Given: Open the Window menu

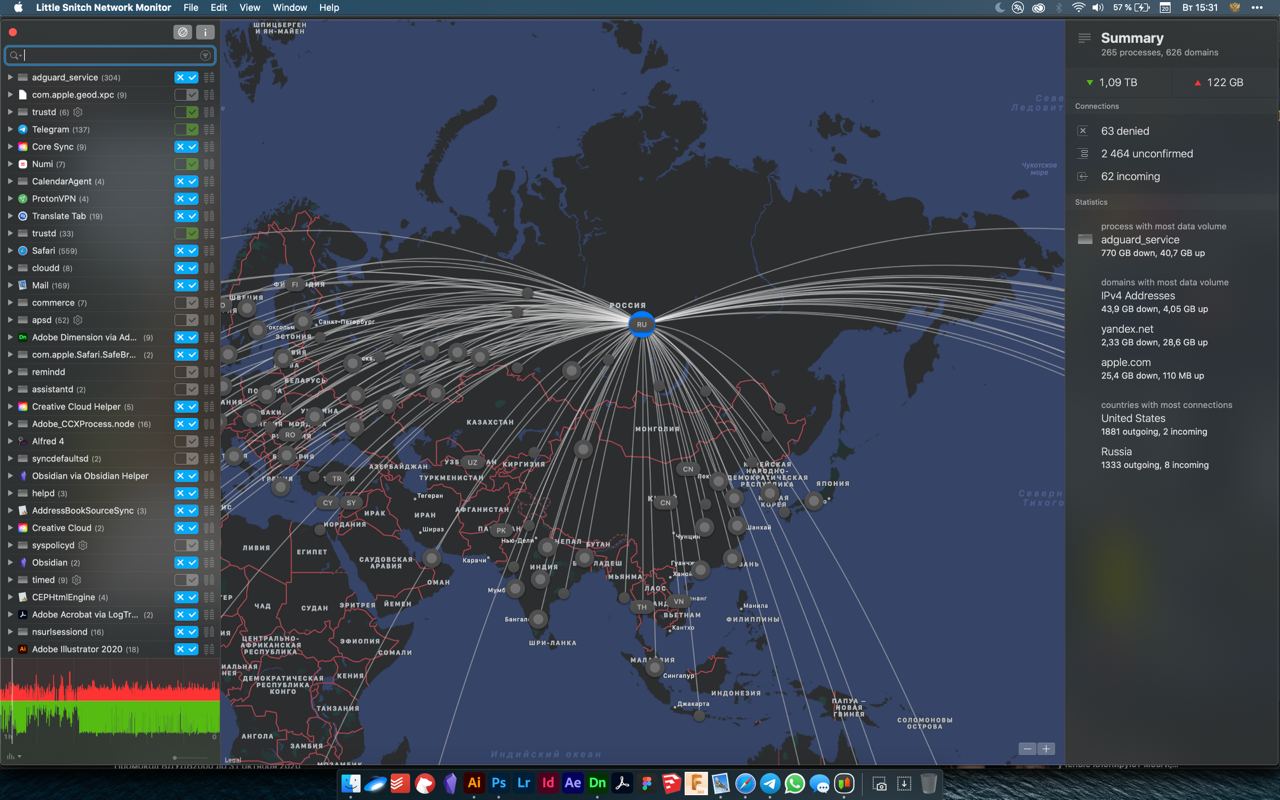Looking at the screenshot, I should (290, 7).
